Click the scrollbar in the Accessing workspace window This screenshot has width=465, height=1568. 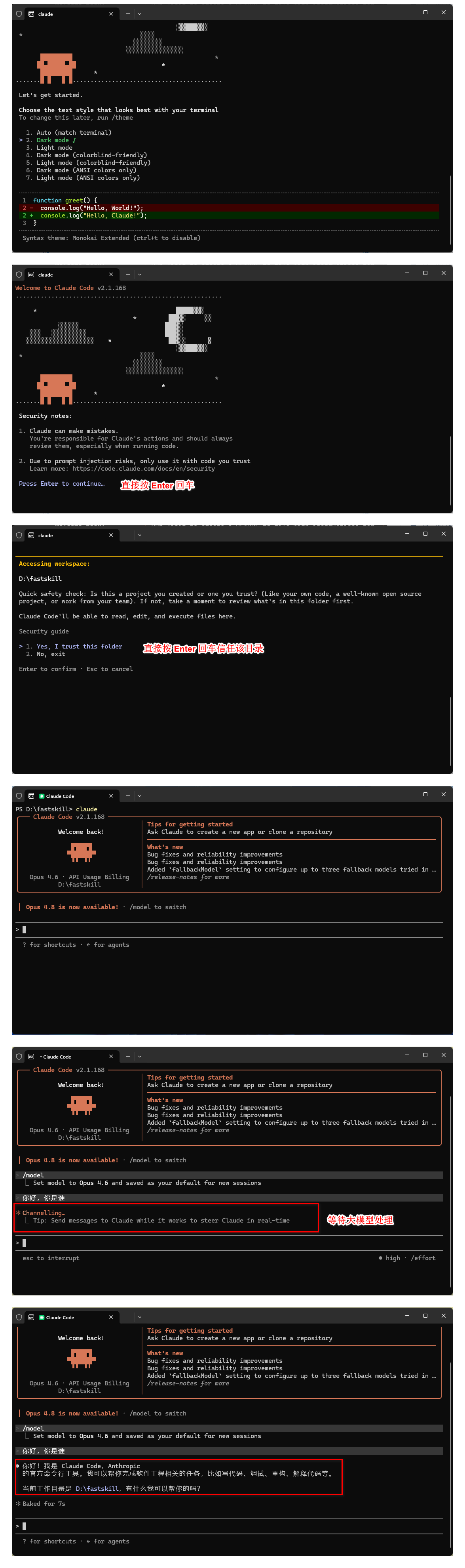click(450, 731)
